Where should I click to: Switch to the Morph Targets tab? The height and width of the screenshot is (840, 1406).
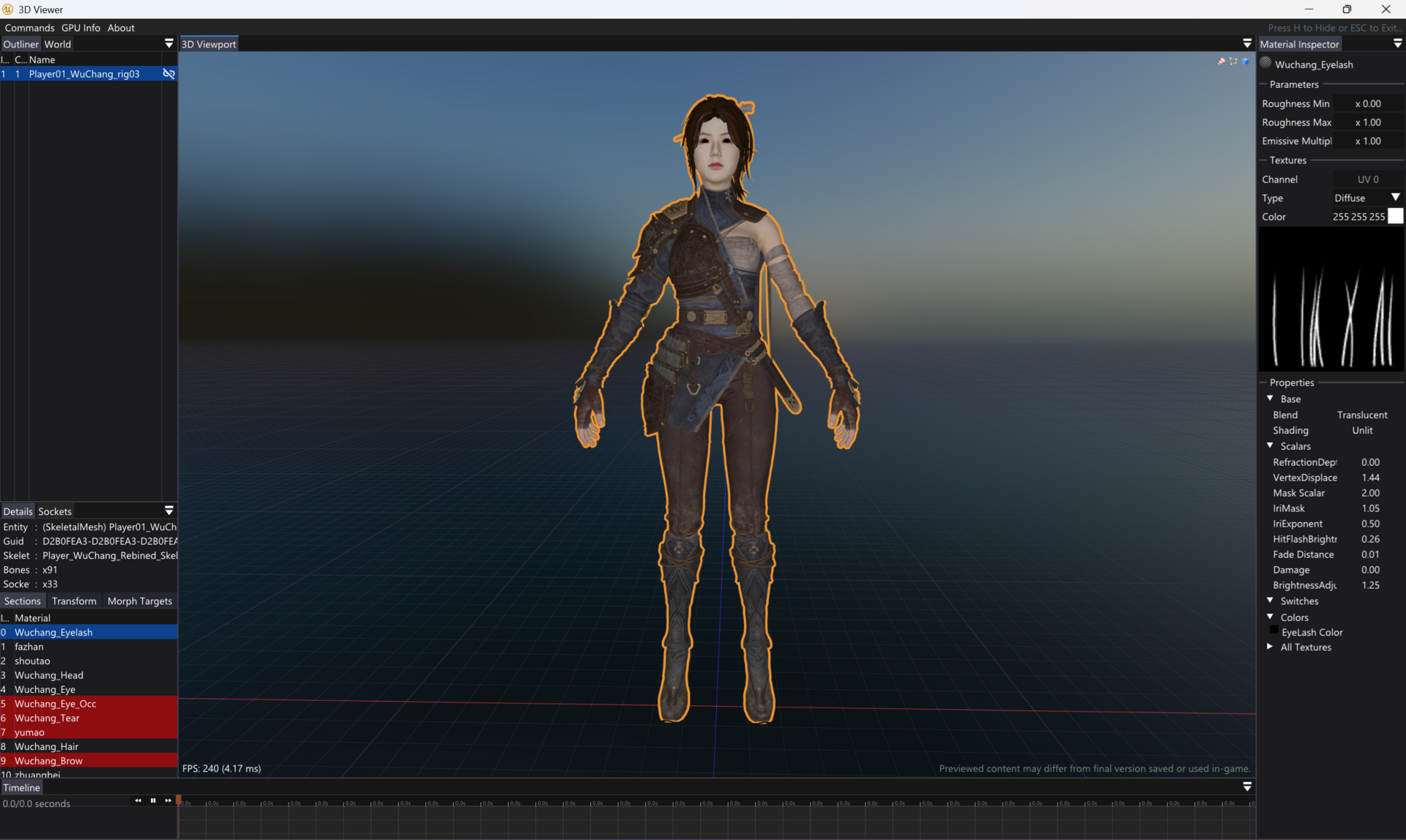point(139,601)
